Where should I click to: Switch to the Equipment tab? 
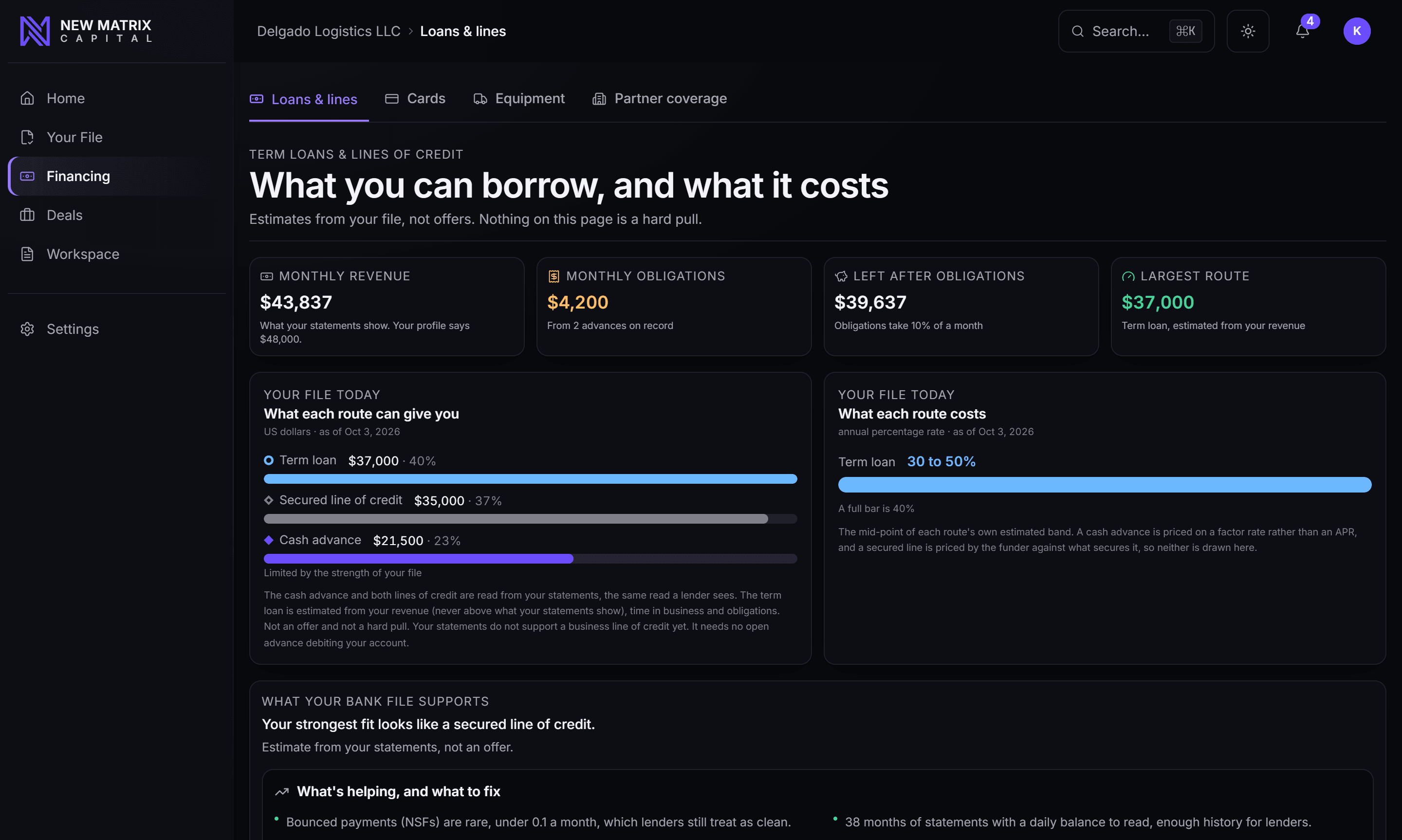point(519,98)
